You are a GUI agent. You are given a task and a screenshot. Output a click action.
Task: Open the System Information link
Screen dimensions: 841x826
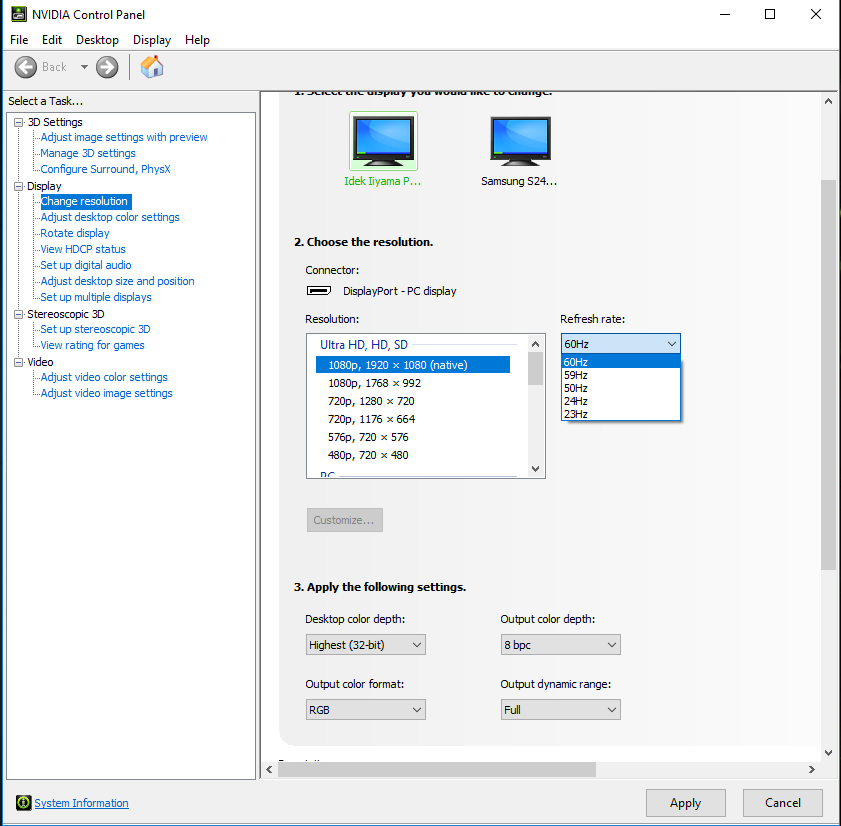tap(82, 803)
